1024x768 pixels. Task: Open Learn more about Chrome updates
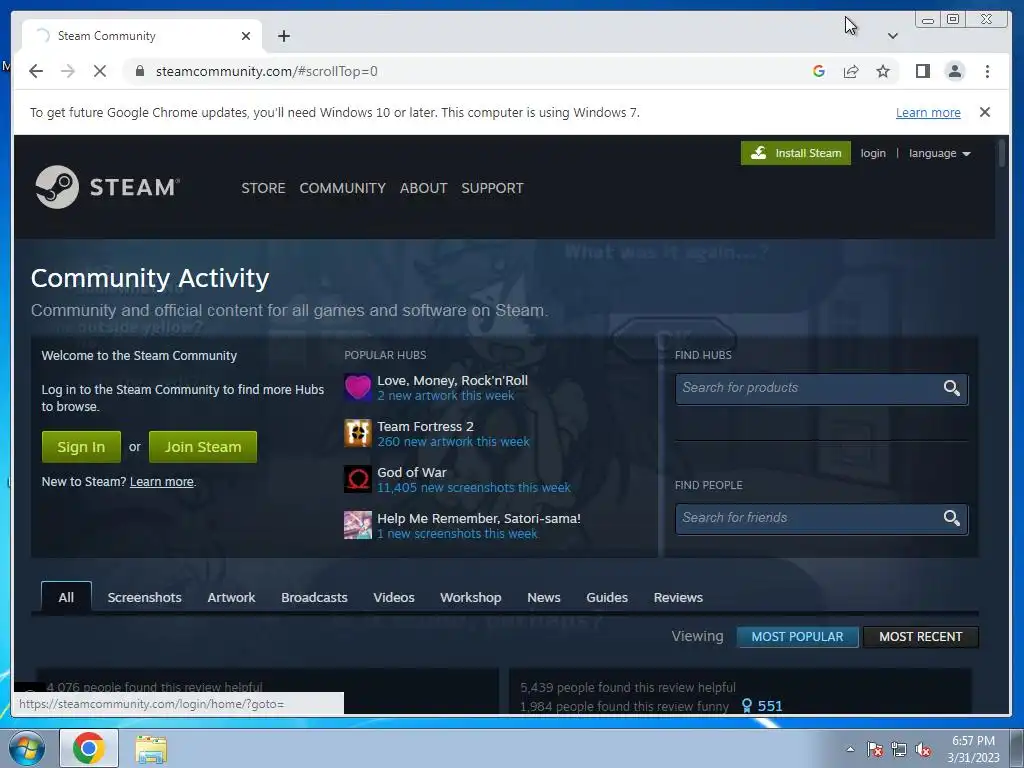point(928,112)
